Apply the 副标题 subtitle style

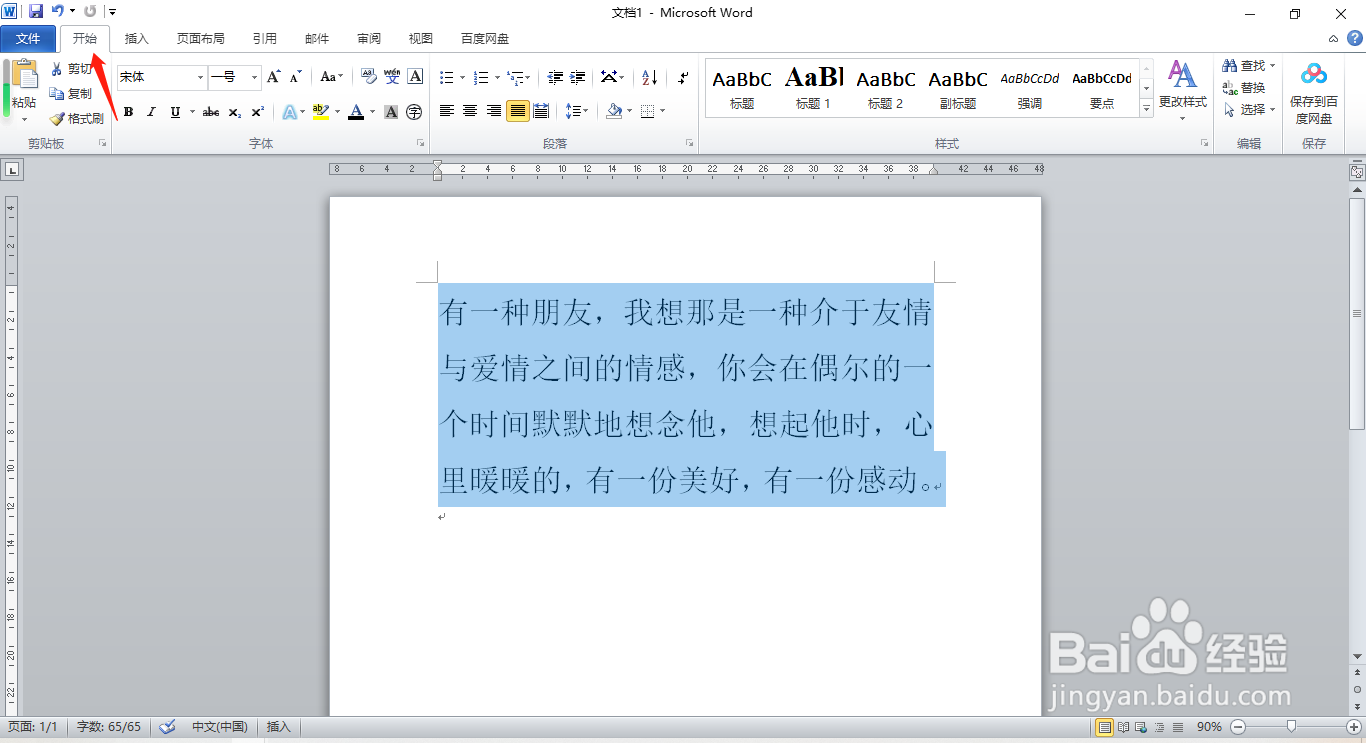(958, 88)
